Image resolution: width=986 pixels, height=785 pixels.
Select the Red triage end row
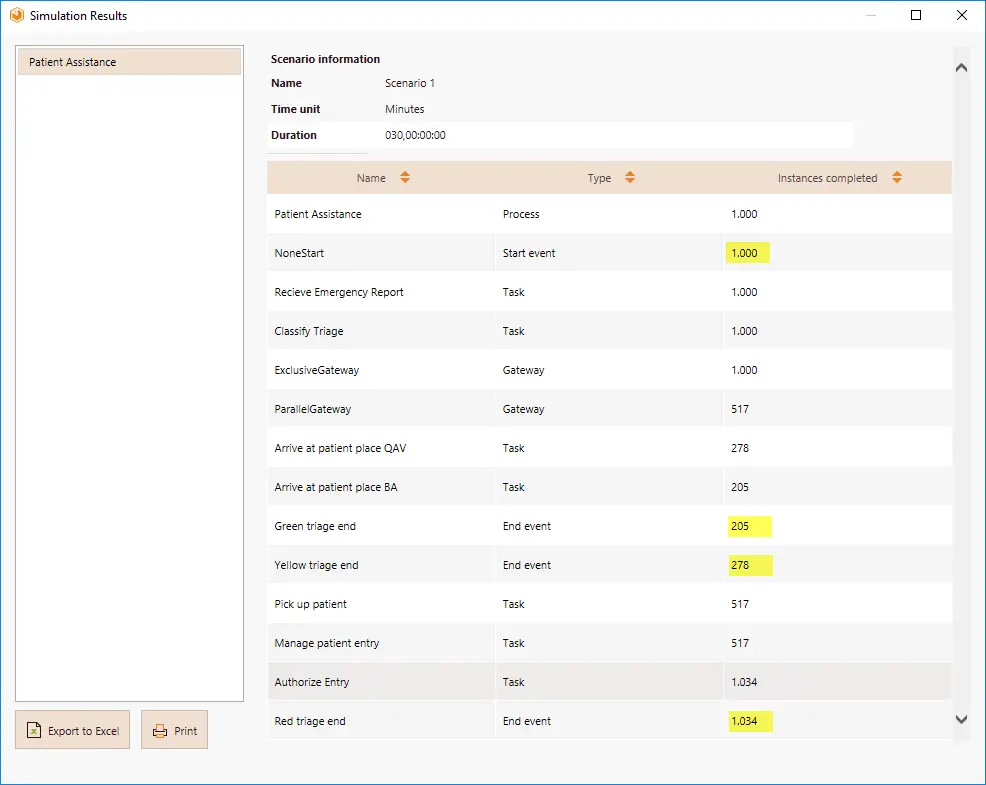tap(609, 721)
